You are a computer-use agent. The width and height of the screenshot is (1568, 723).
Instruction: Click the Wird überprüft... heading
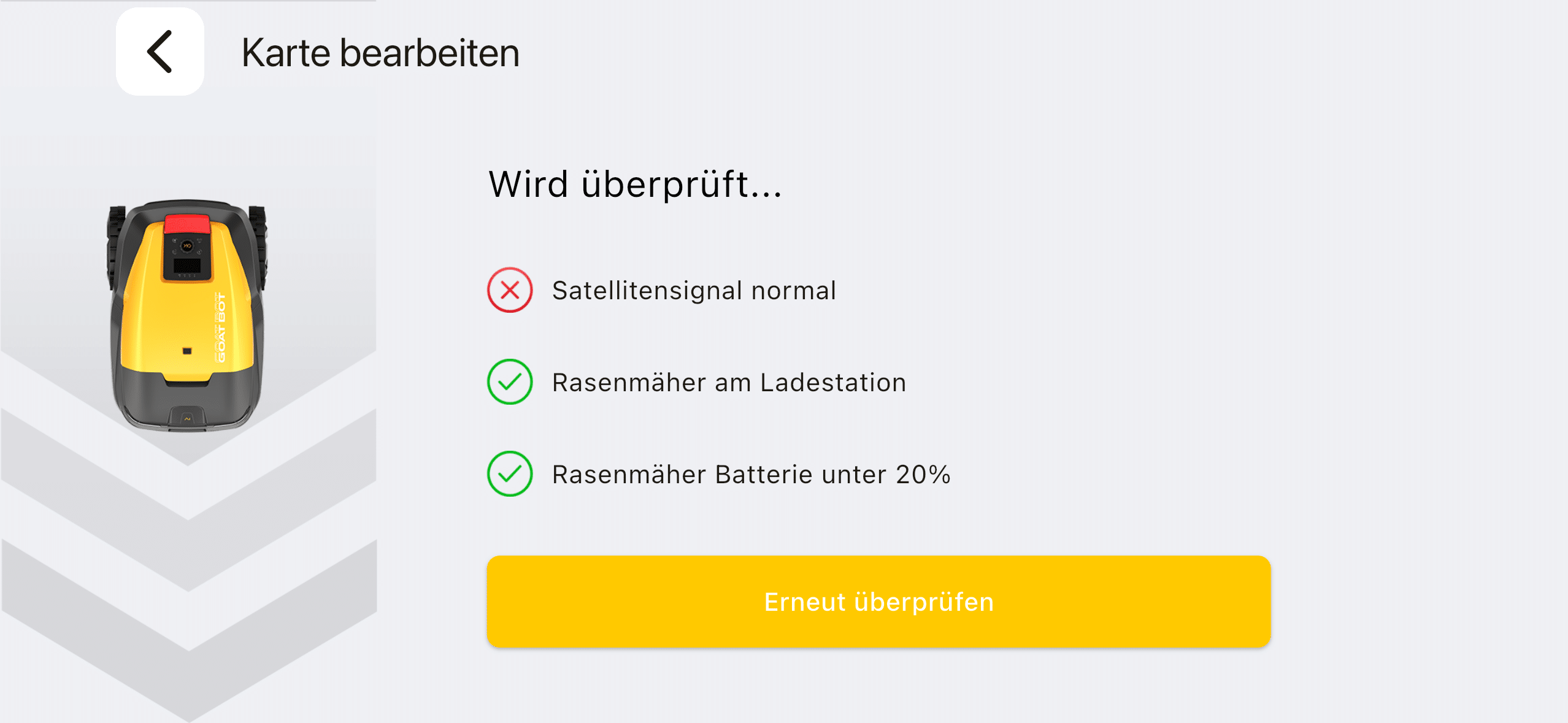[636, 184]
